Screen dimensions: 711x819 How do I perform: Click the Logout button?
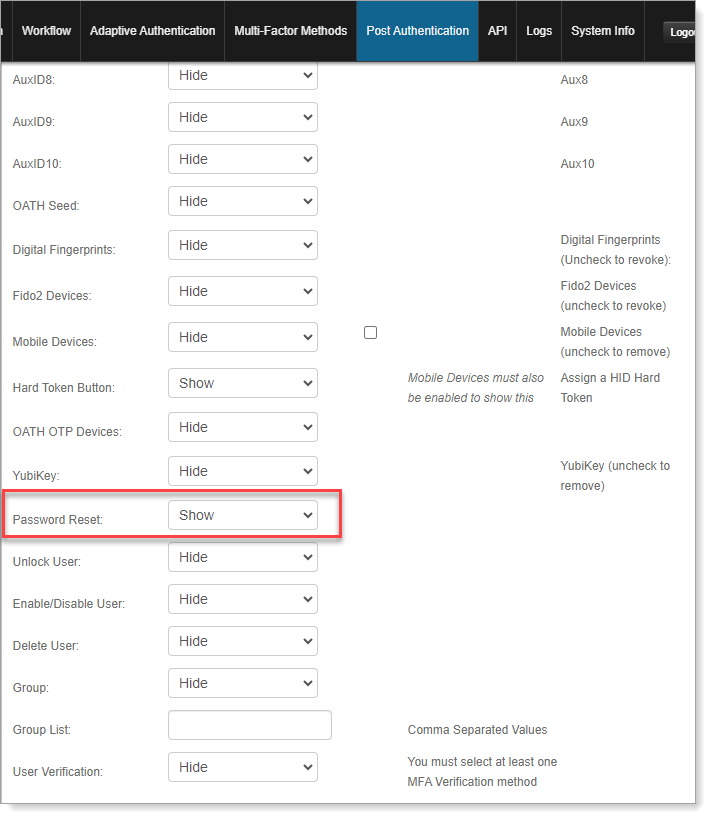[x=682, y=32]
